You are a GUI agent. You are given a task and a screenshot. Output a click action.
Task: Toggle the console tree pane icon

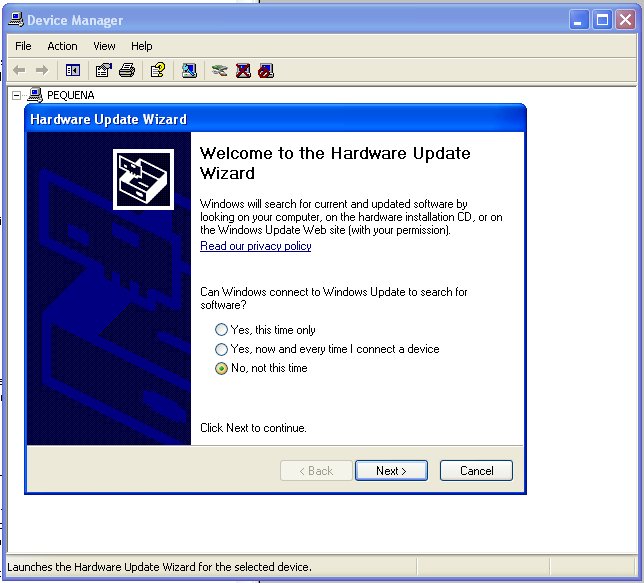73,70
